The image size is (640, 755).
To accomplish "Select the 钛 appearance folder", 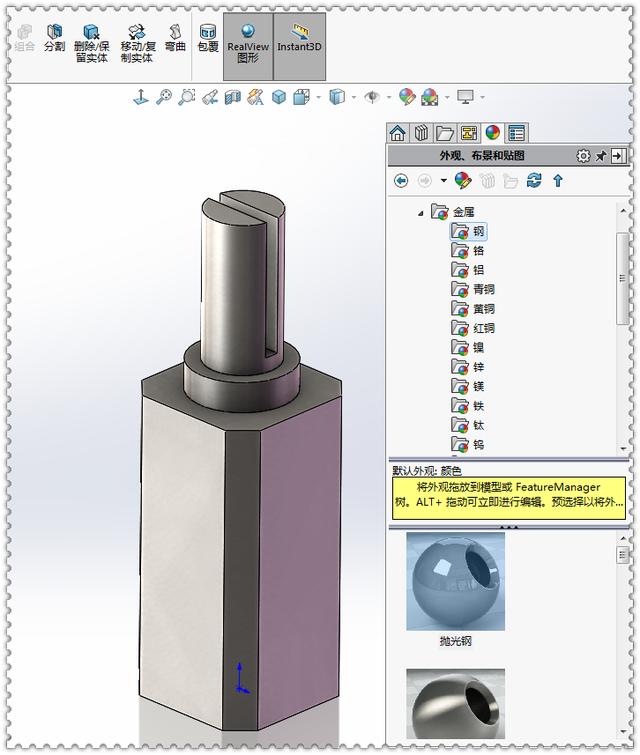I will point(468,425).
